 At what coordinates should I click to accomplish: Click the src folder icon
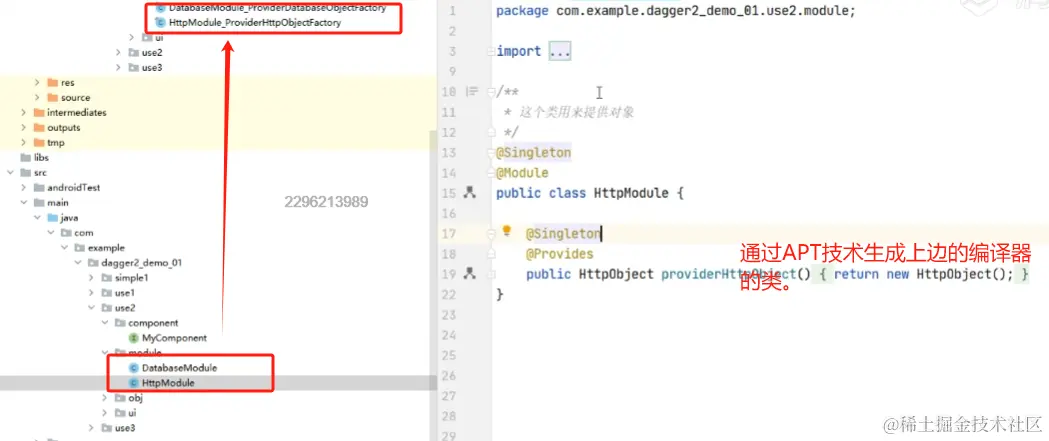click(x=25, y=173)
